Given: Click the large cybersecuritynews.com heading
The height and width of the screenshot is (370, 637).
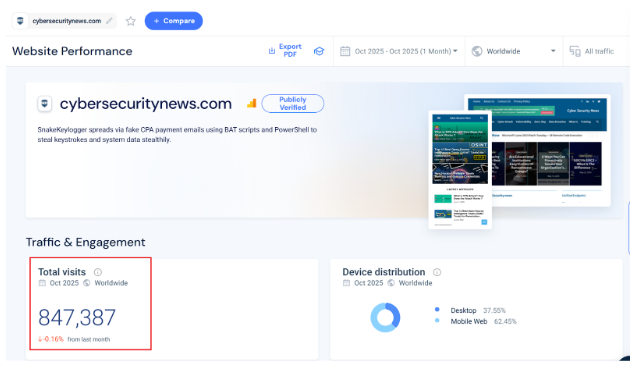Looking at the screenshot, I should click(x=146, y=104).
